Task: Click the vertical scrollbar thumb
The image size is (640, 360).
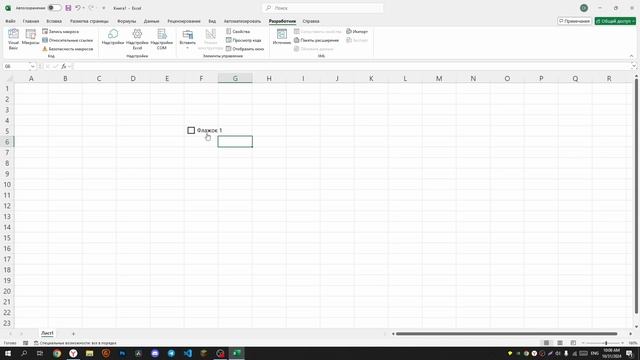Action: (636, 196)
